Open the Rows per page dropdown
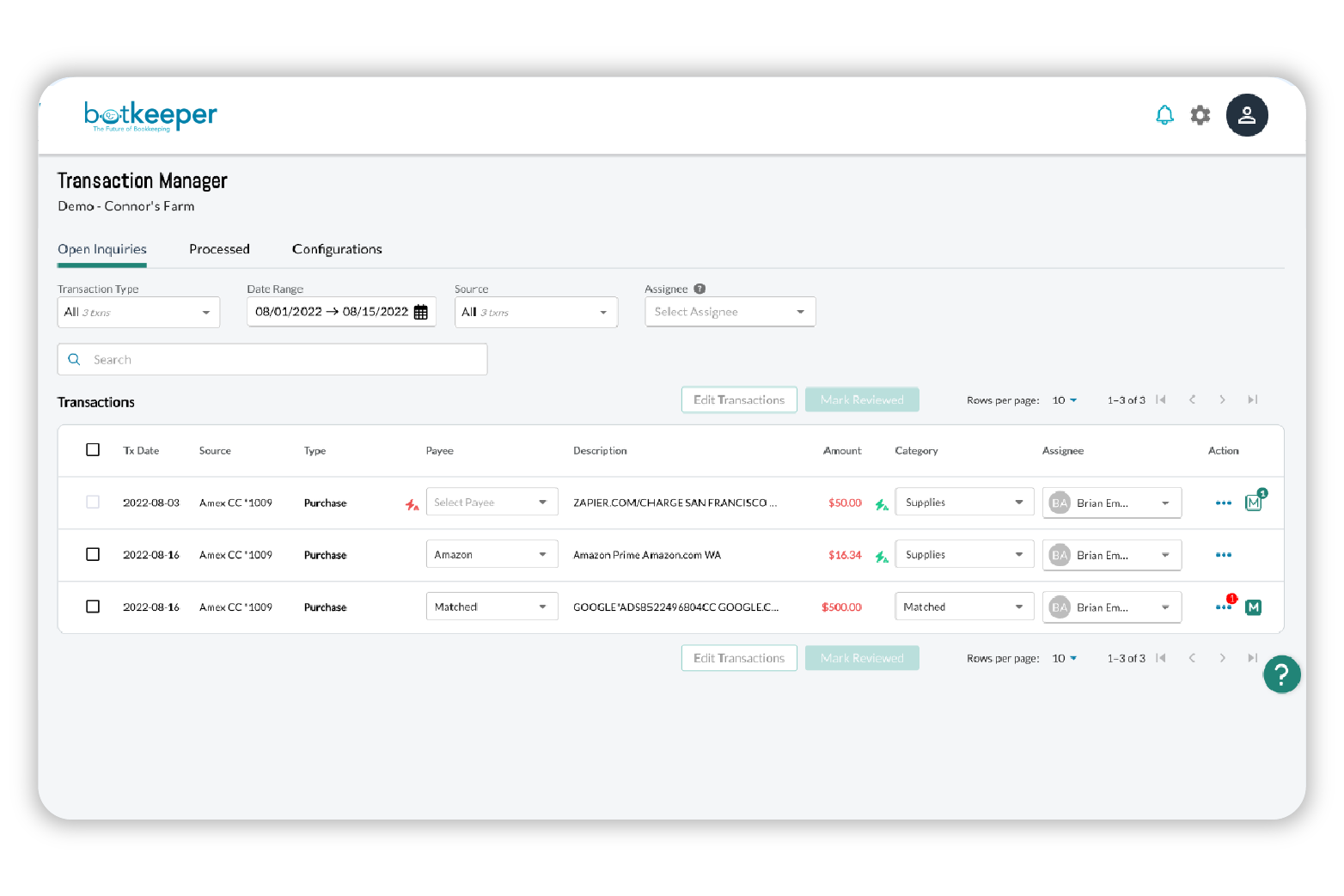 [1064, 399]
